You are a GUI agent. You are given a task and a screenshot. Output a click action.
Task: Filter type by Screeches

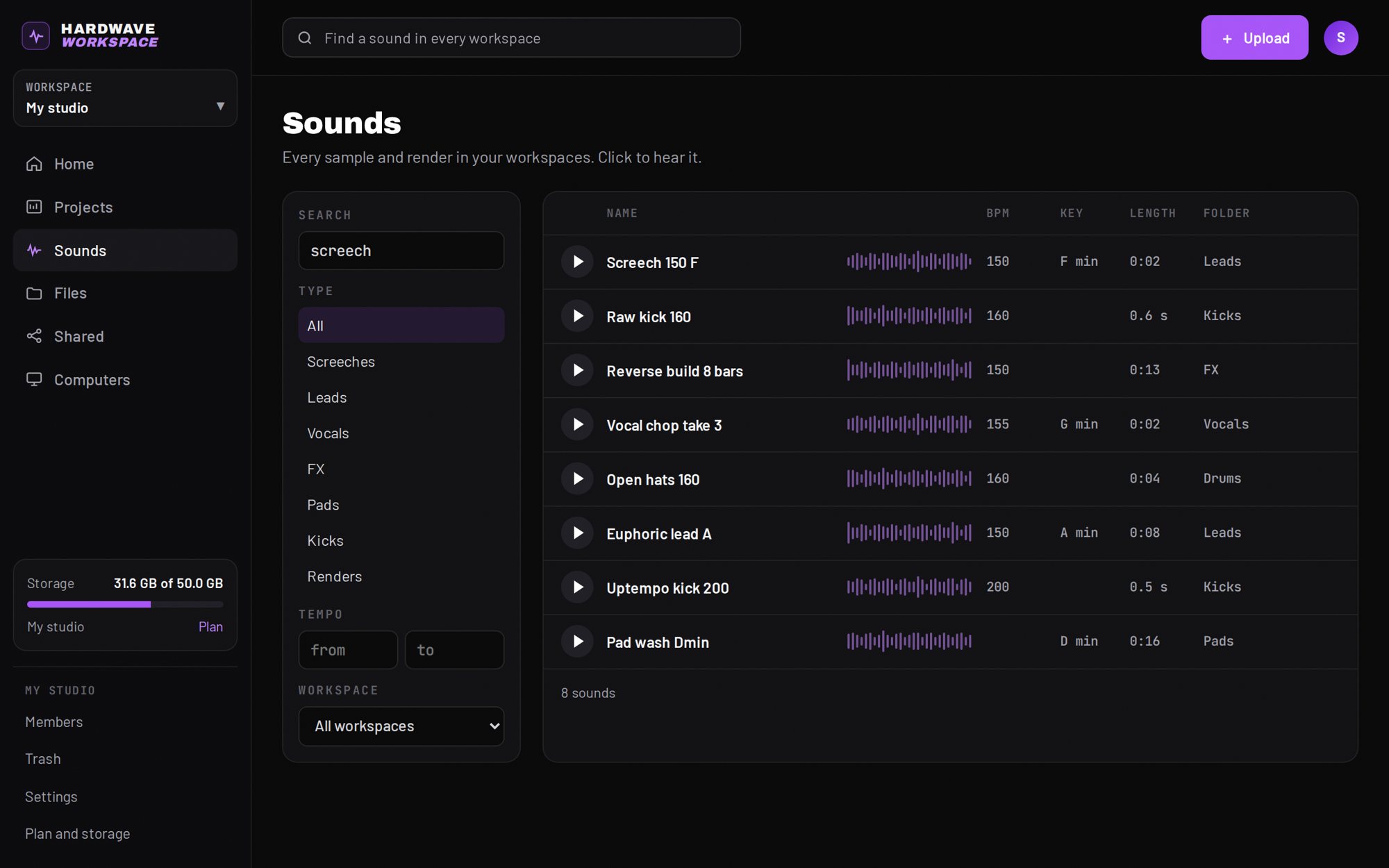coord(401,361)
